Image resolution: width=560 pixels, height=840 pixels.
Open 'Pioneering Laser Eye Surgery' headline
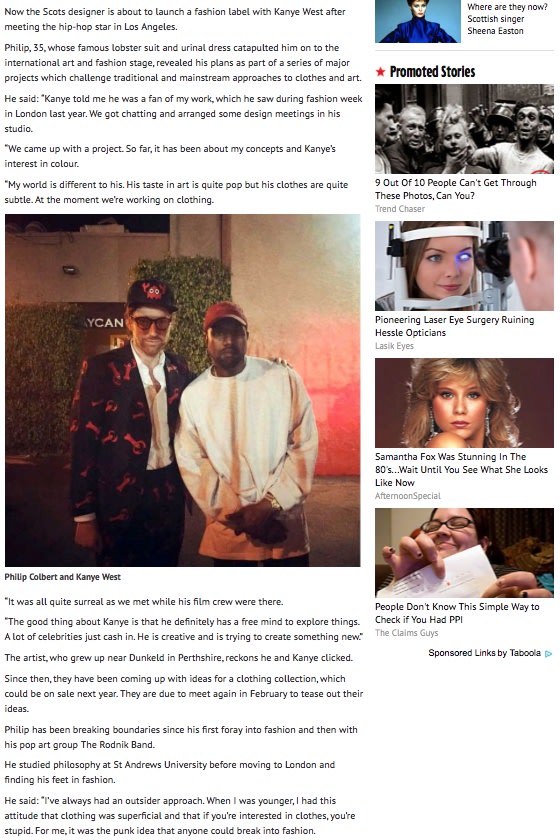pyautogui.click(x=454, y=326)
